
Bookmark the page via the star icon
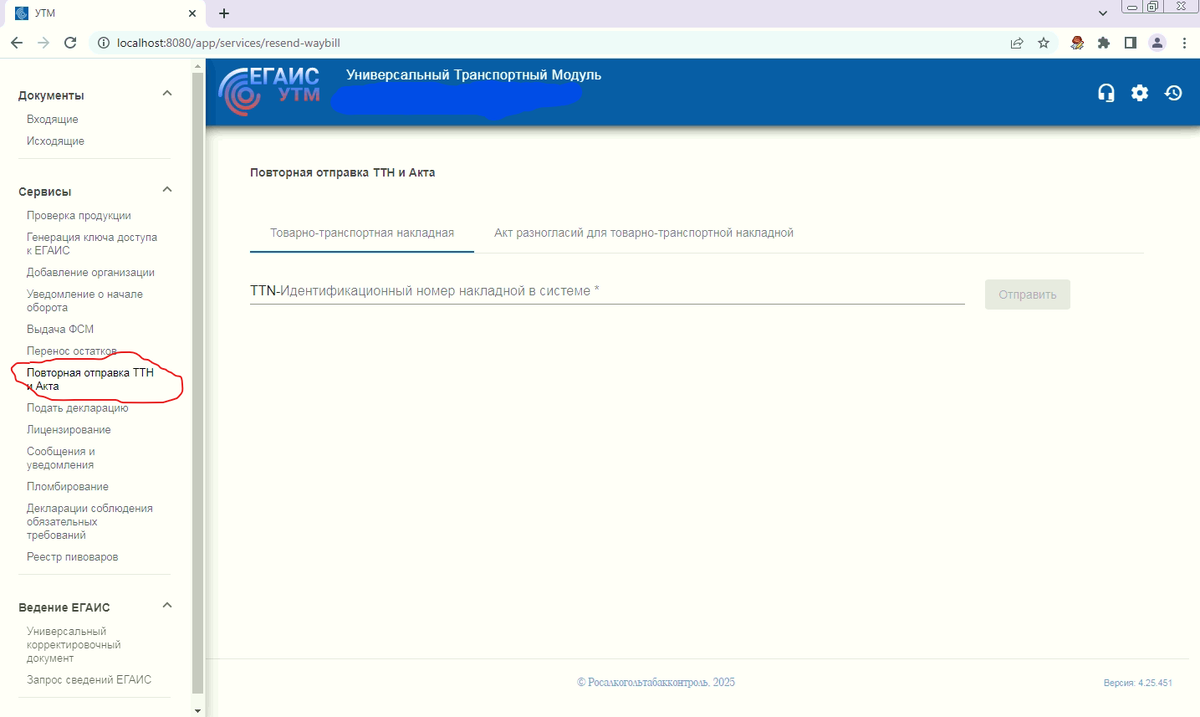point(1043,43)
